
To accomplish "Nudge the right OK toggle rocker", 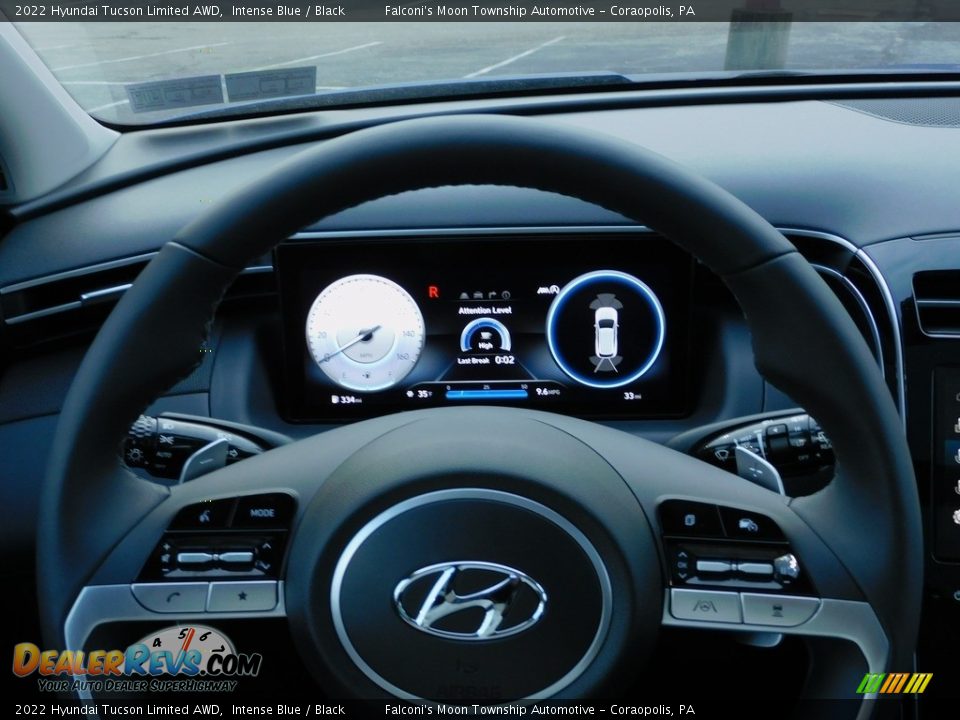I will click(x=735, y=567).
